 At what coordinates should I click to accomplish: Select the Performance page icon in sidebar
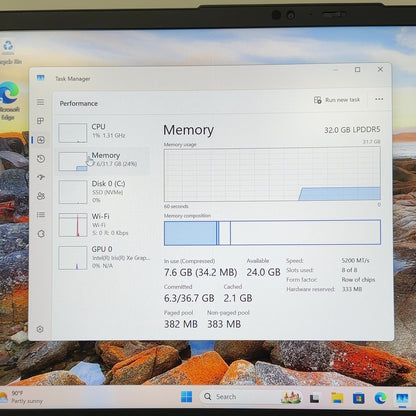41,140
